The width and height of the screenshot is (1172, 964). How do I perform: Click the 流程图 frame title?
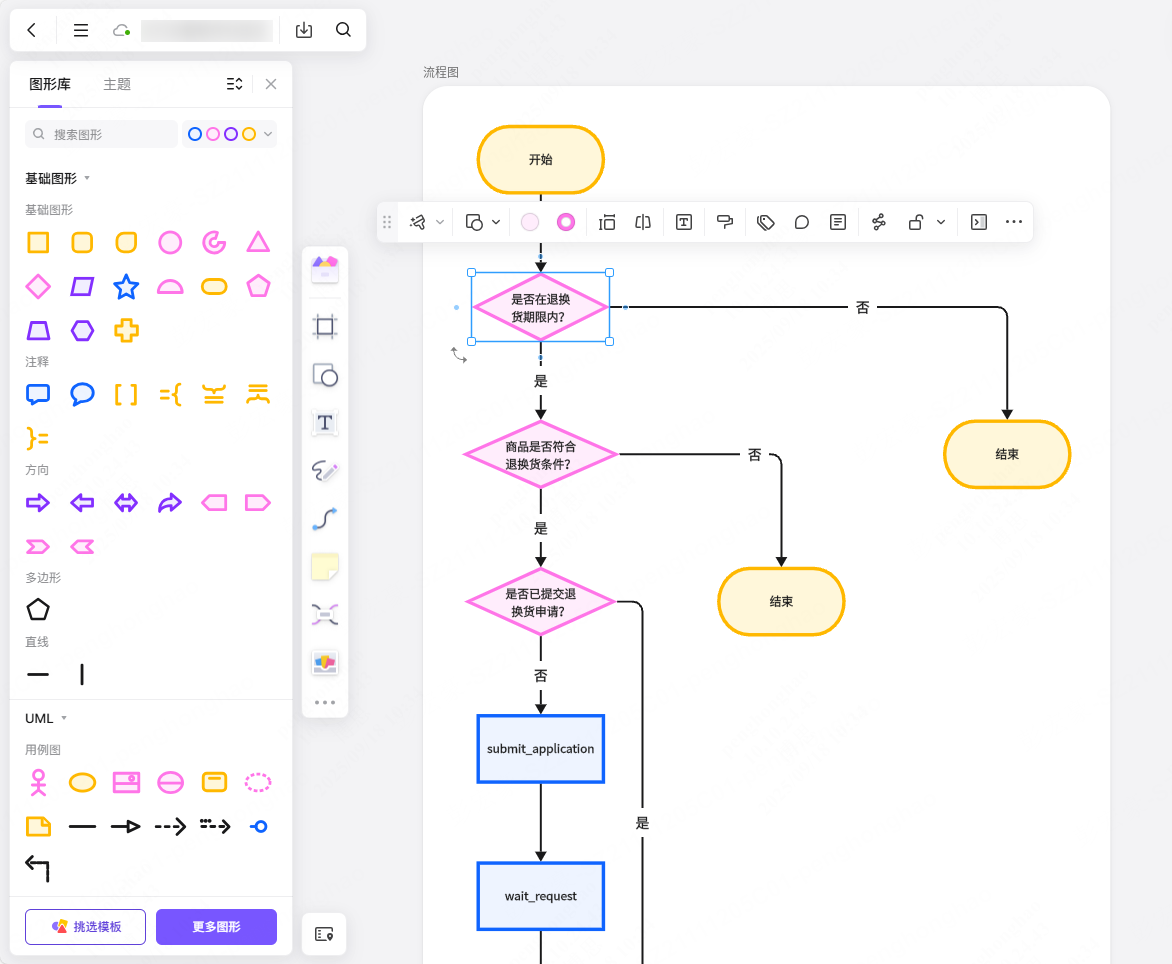click(441, 72)
